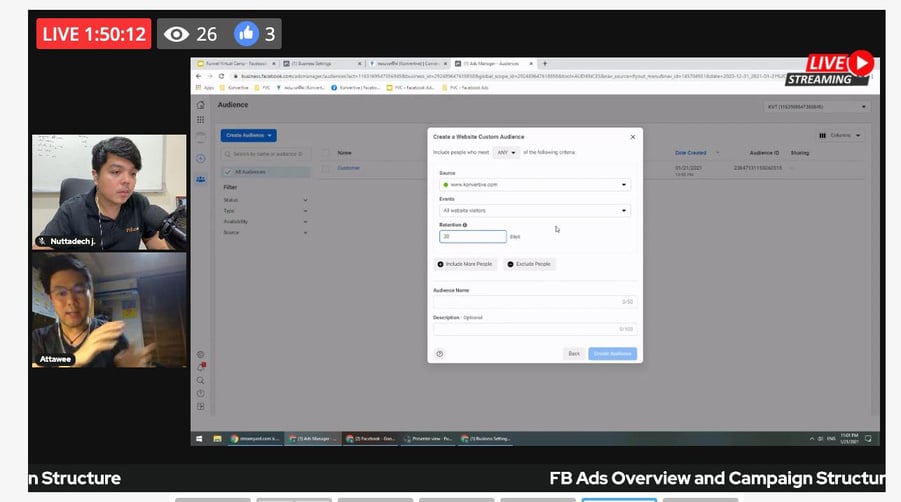Open the all-tools grid icon in sidebar
The width and height of the screenshot is (901, 502).
point(200,122)
